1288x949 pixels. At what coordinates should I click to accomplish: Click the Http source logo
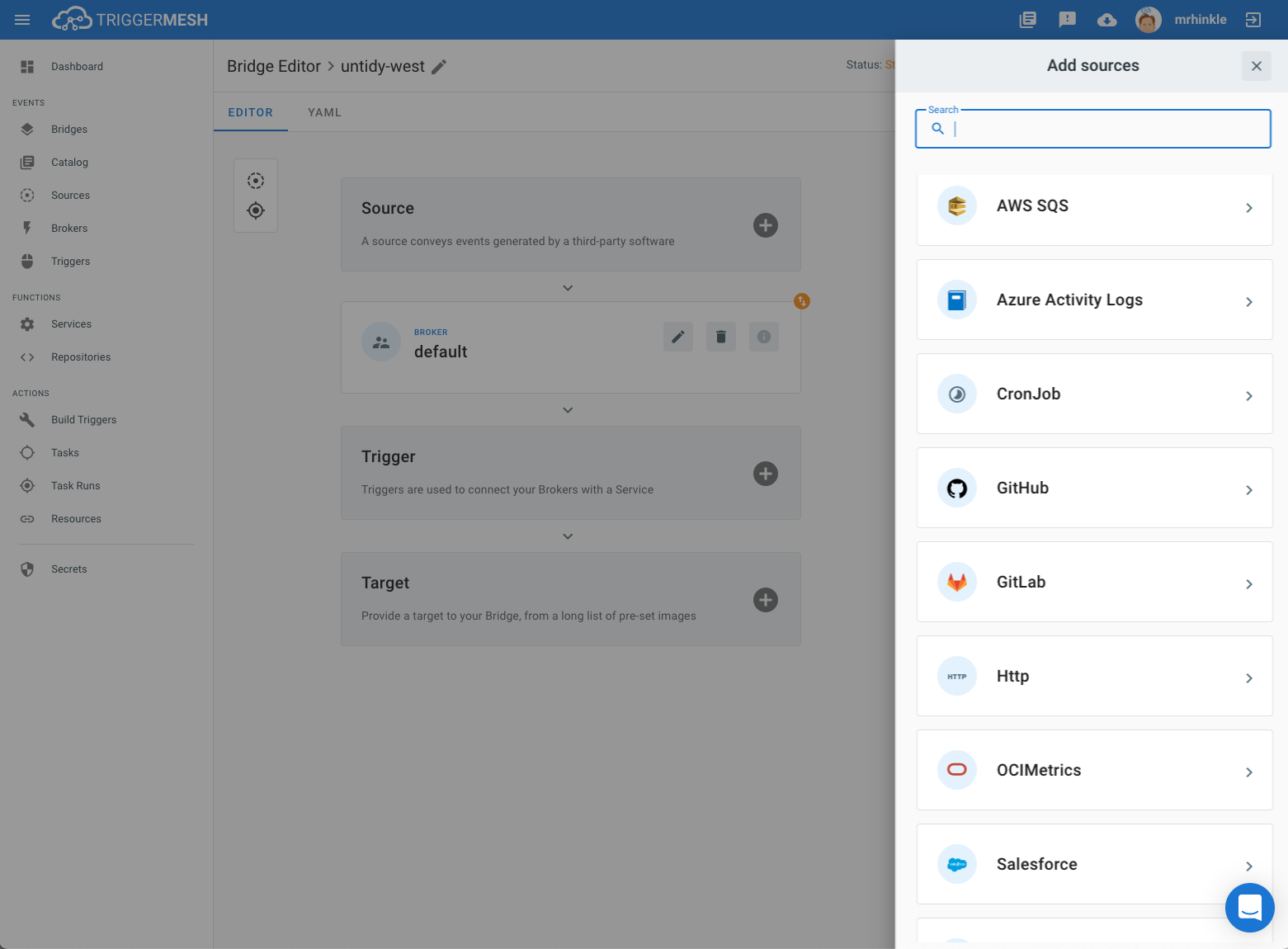(957, 676)
